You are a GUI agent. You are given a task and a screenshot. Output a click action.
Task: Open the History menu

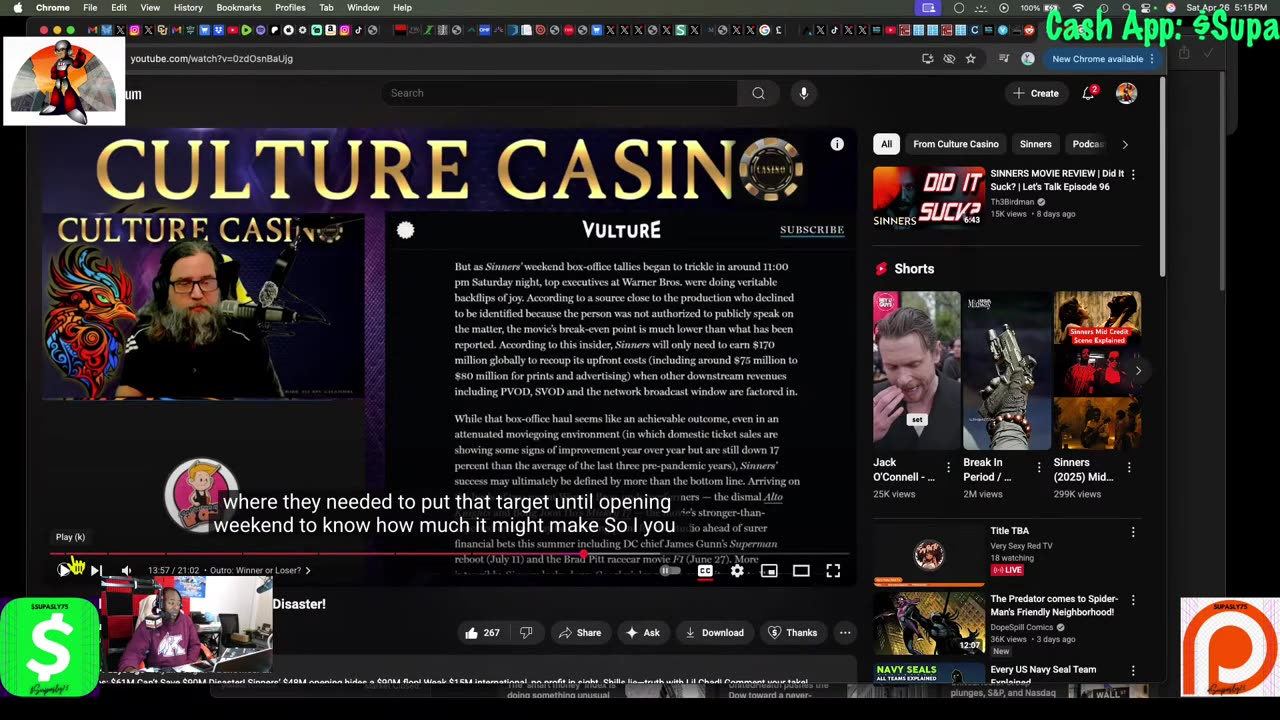(188, 8)
